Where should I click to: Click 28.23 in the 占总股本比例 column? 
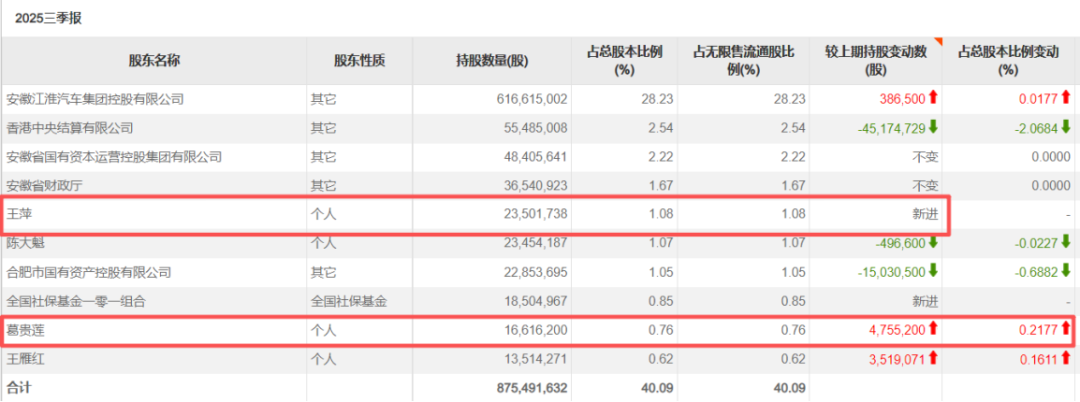[659, 99]
